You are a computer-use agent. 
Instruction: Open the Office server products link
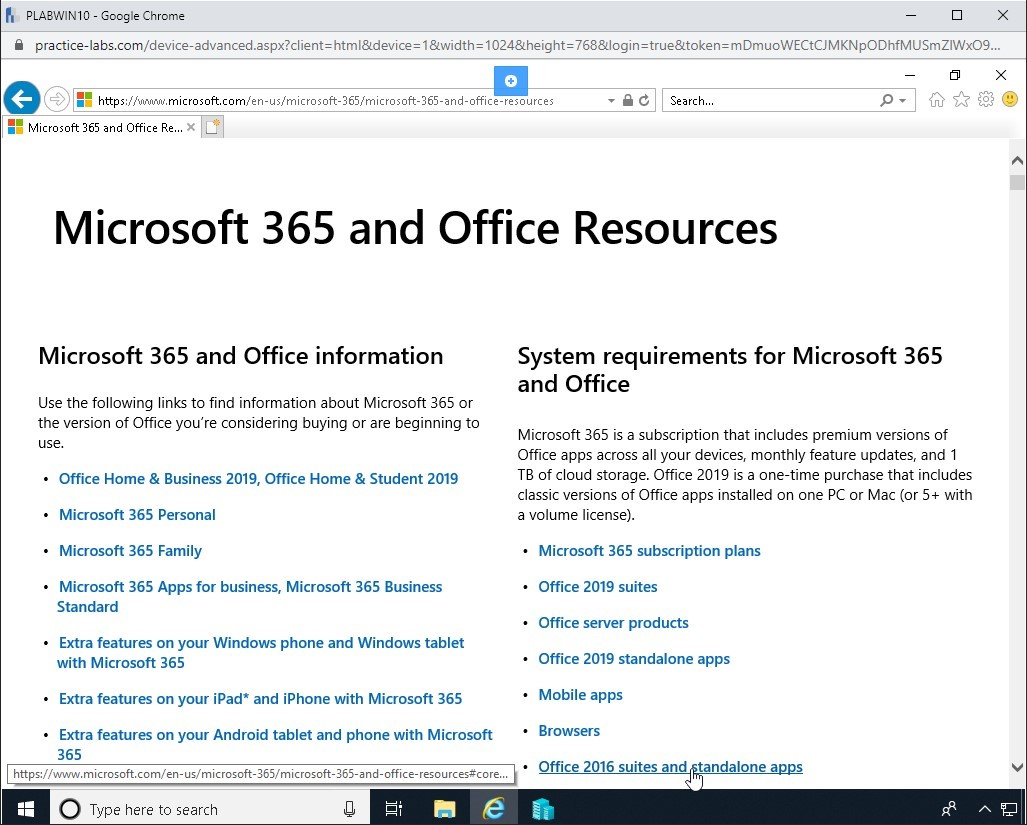click(x=613, y=623)
